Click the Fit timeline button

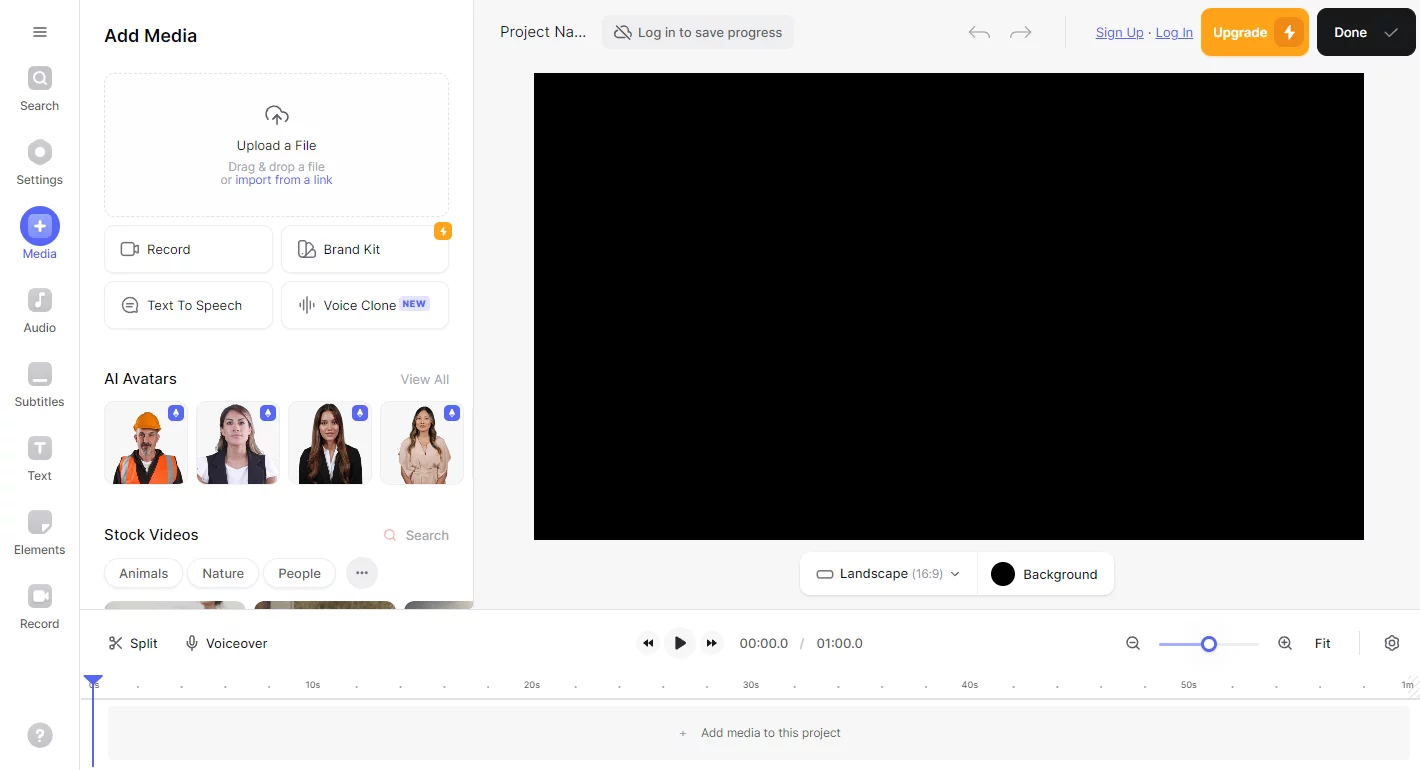pyautogui.click(x=1322, y=643)
